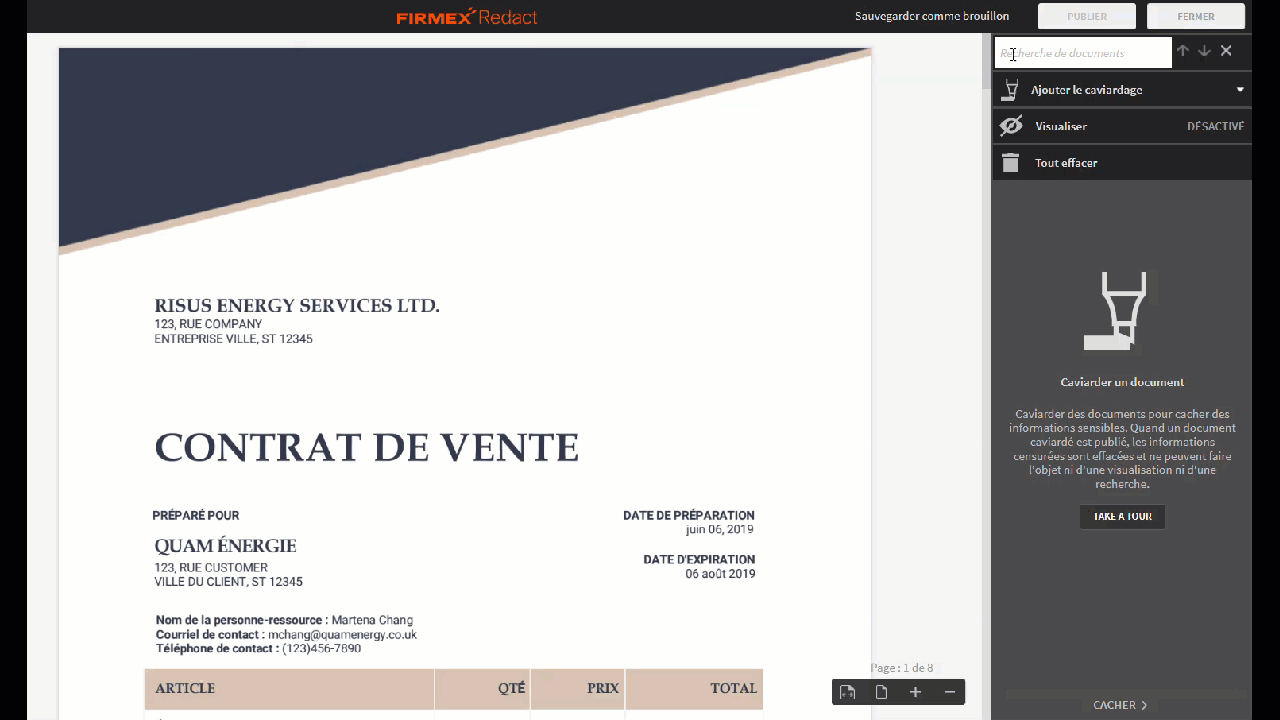Click the PRIX column header

click(x=603, y=688)
